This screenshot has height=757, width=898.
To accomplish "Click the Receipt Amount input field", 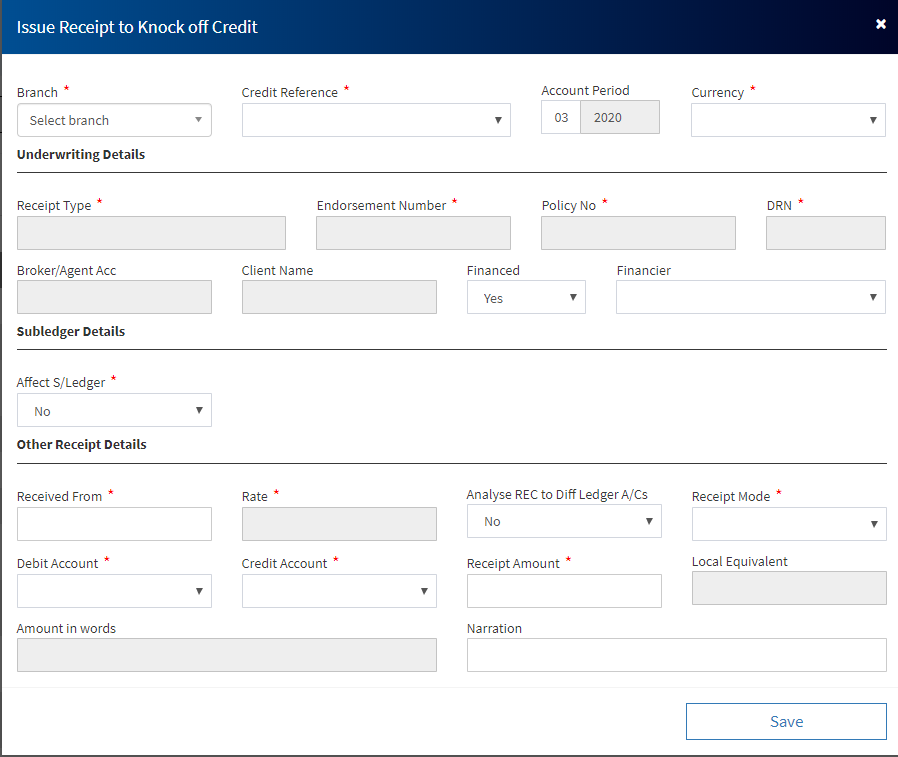I will click(564, 591).
